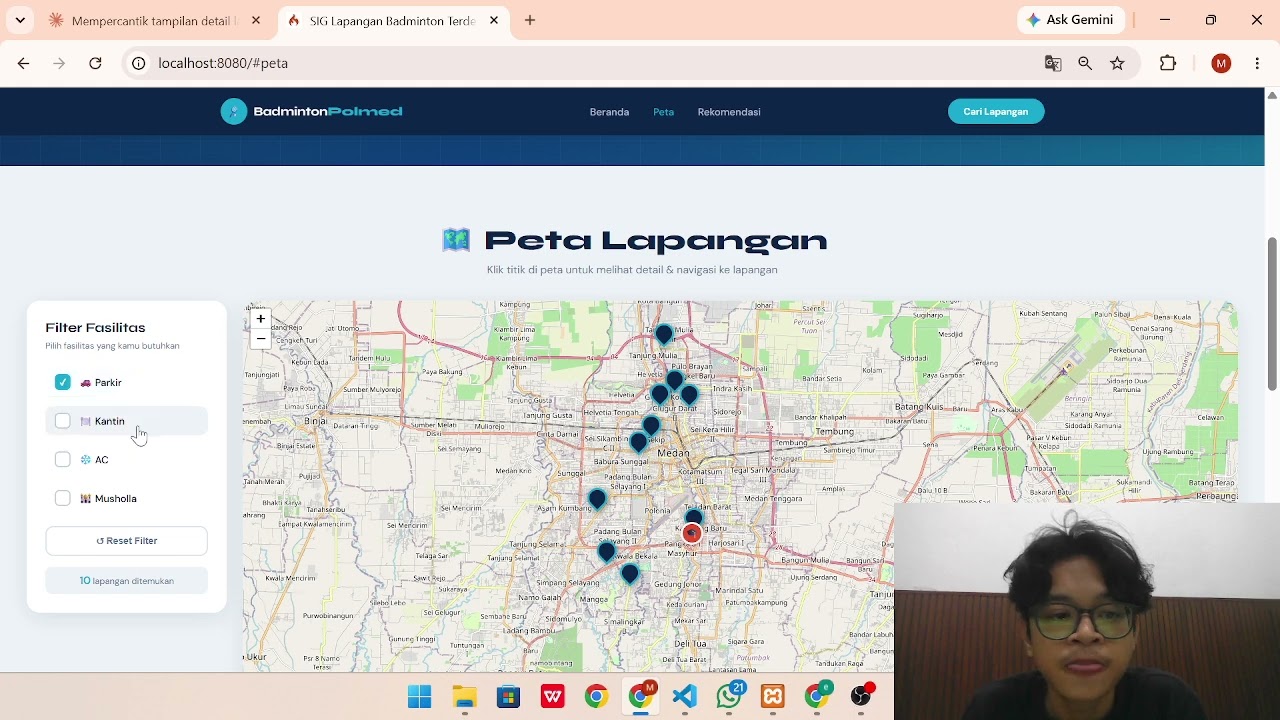Expand the tab search dropdown arrow
This screenshot has width=1280, height=720.
pyautogui.click(x=20, y=20)
